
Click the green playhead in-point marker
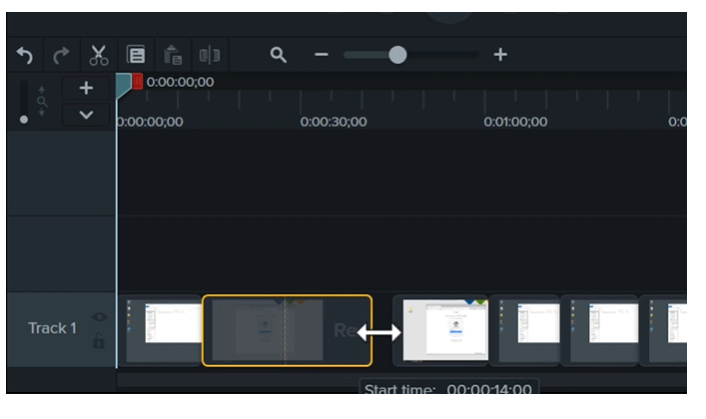pyautogui.click(x=123, y=86)
